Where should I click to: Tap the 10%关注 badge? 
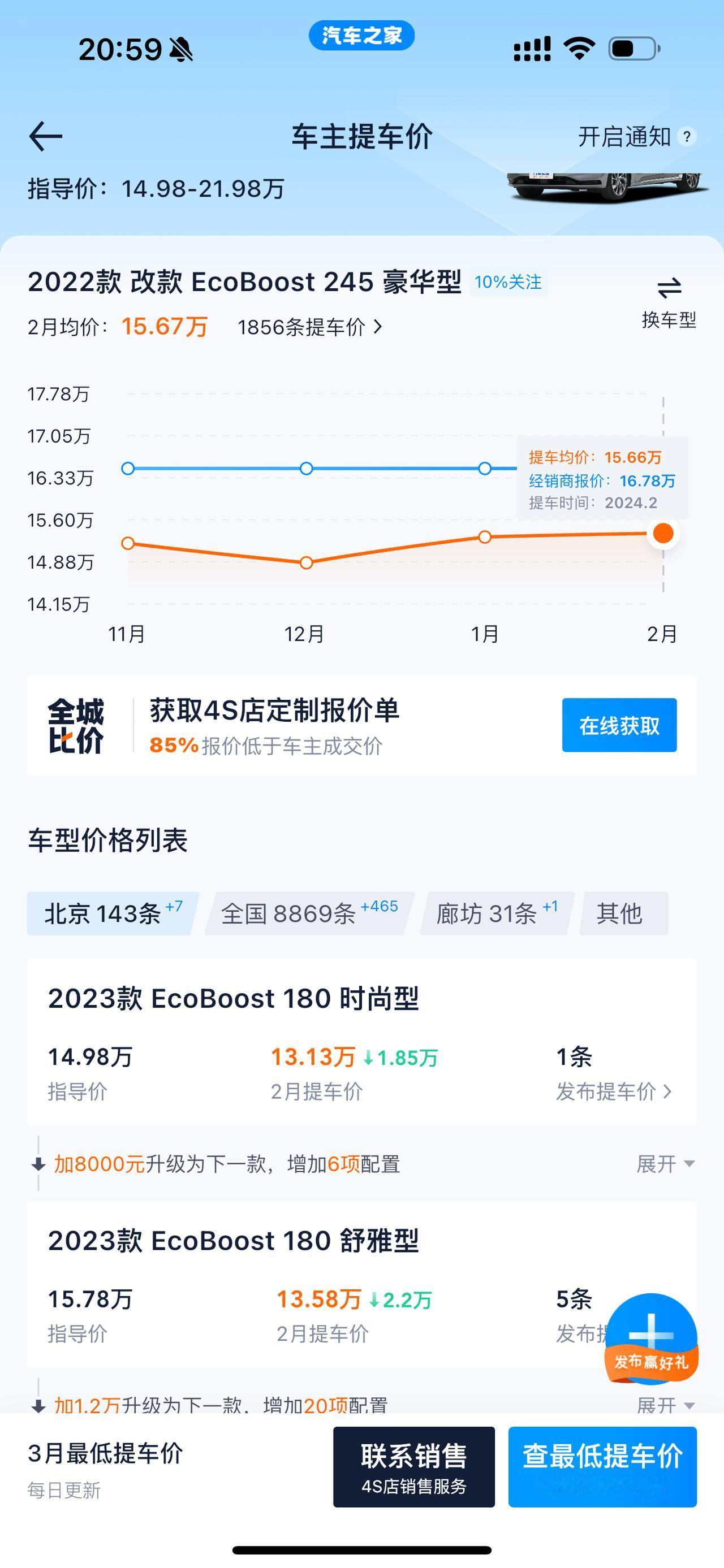[x=508, y=282]
